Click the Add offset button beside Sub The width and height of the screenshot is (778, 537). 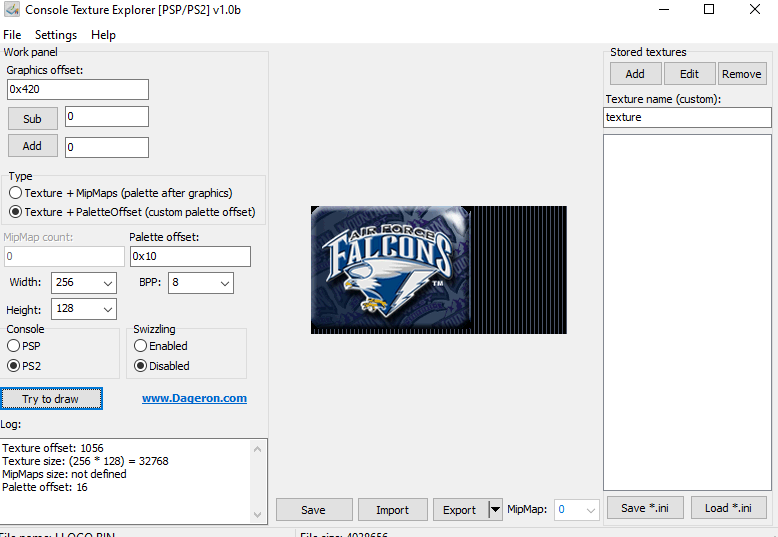33,146
